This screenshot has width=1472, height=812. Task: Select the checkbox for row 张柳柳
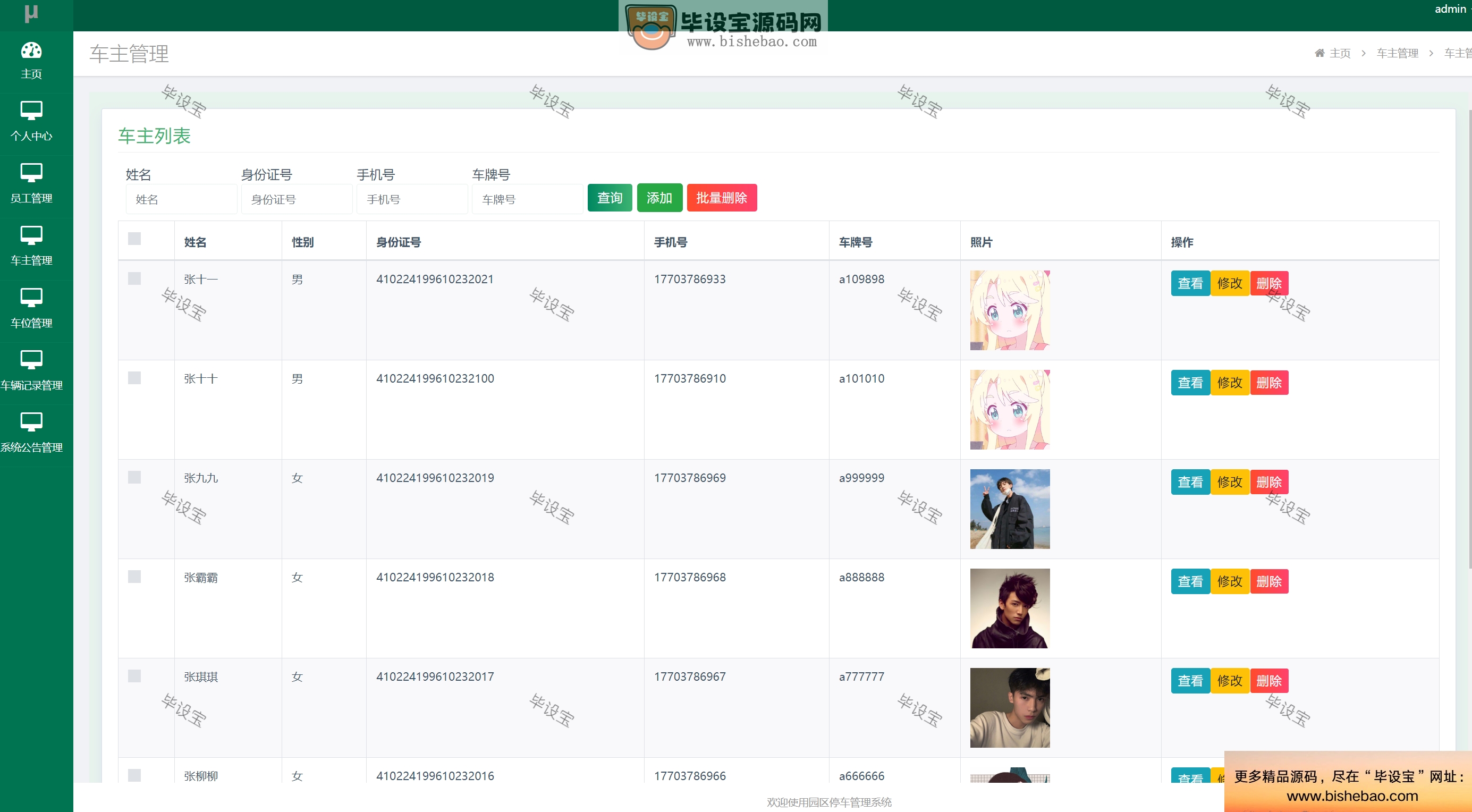(134, 775)
